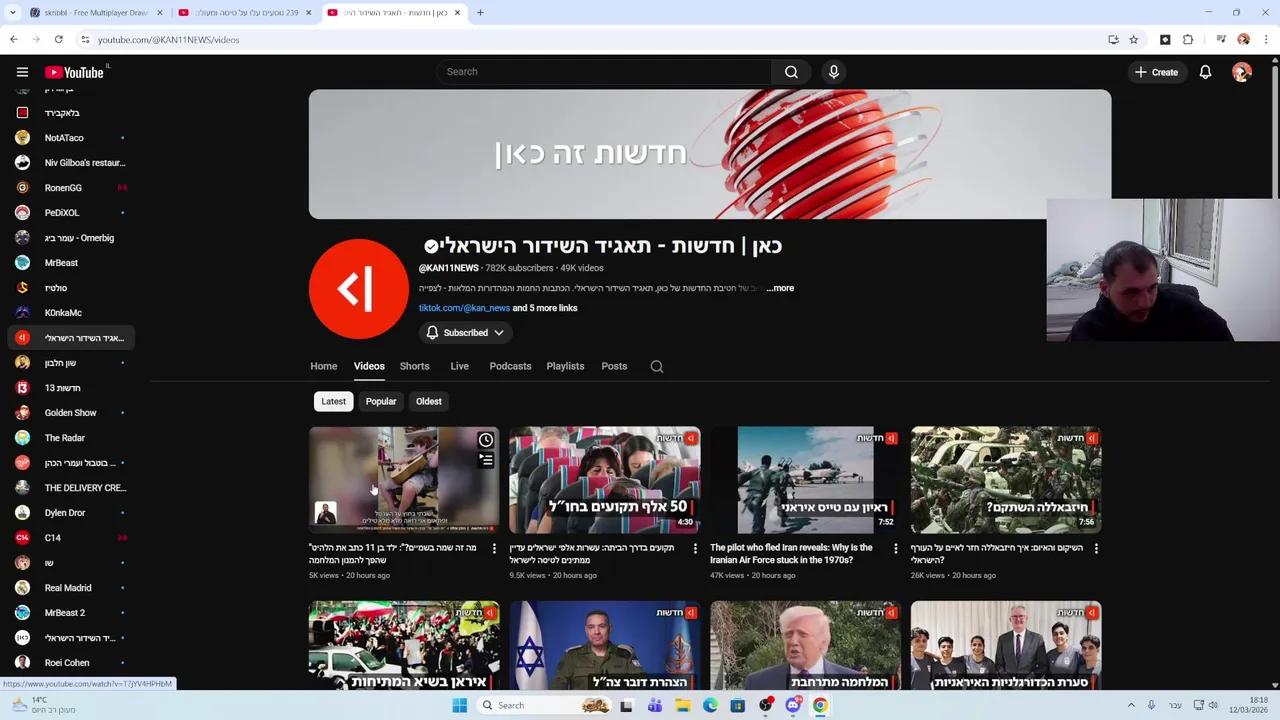Open NotATaco subscription in sidebar

(x=70, y=138)
